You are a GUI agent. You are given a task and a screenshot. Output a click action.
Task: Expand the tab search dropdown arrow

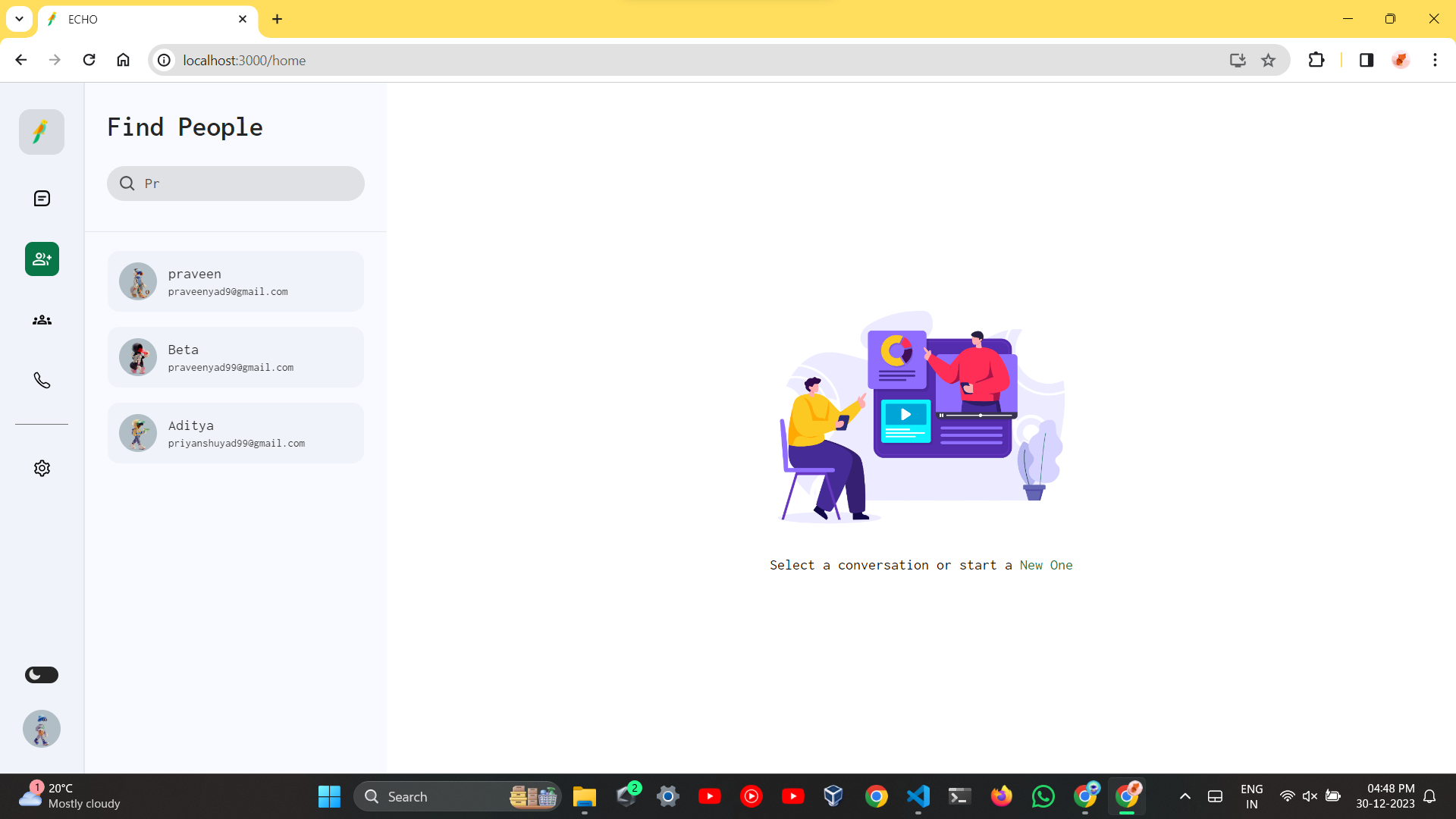point(19,19)
